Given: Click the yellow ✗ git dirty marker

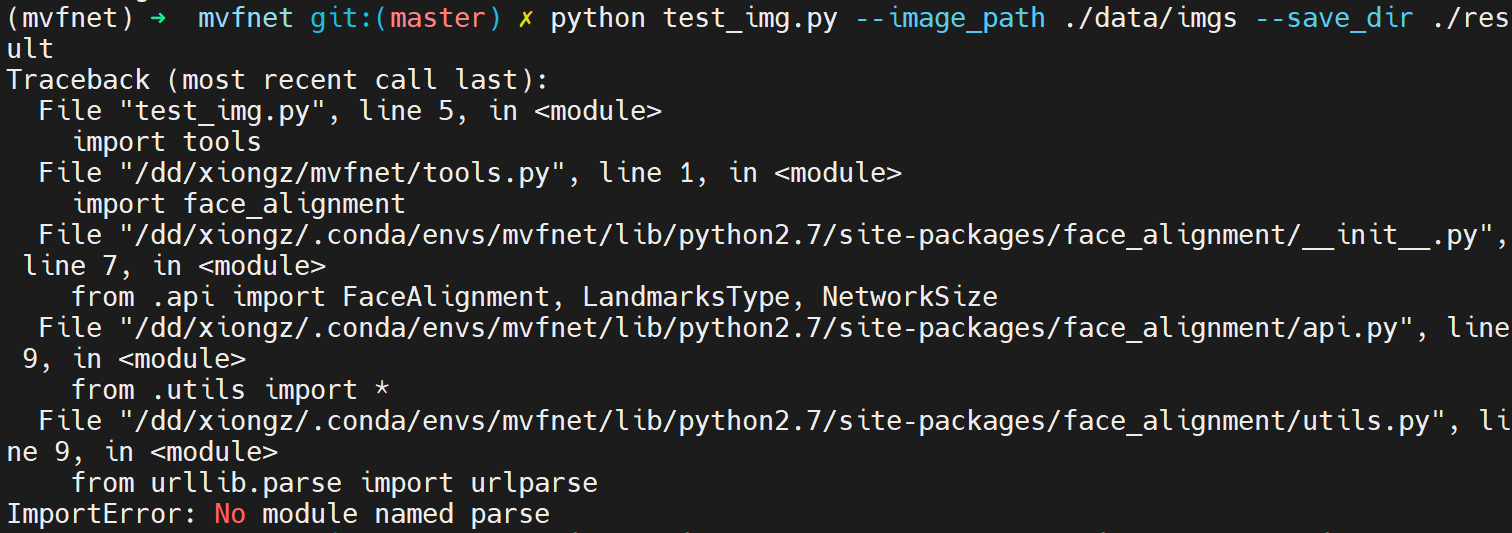Looking at the screenshot, I should (x=524, y=18).
